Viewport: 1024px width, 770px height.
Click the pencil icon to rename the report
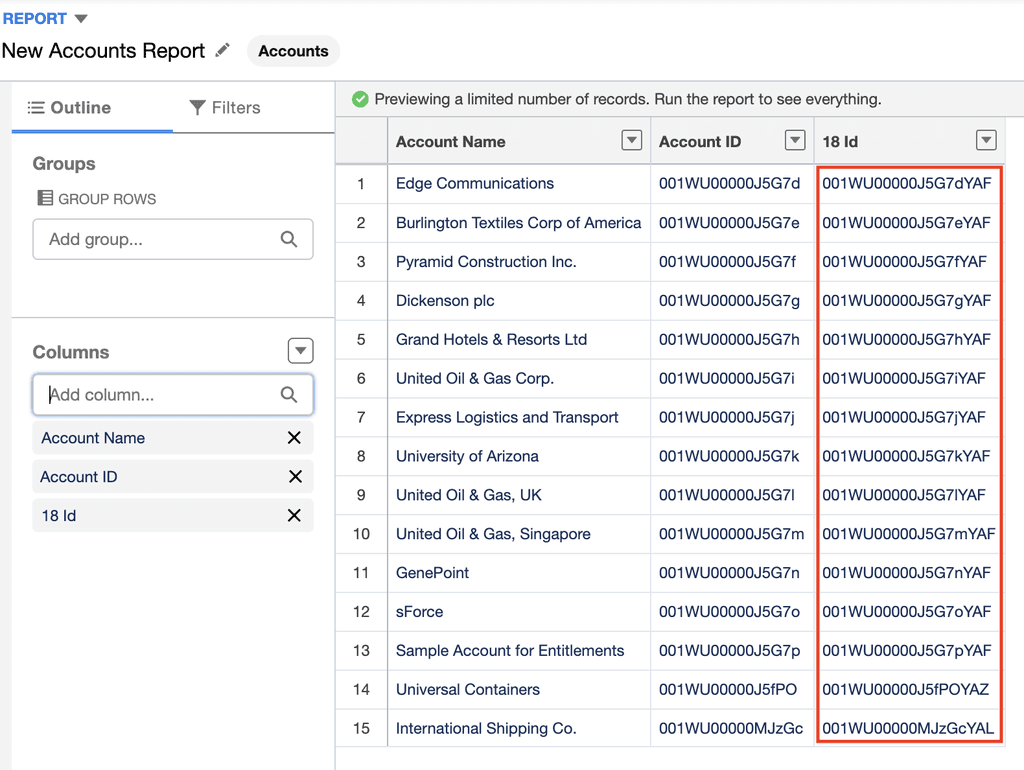tap(221, 50)
